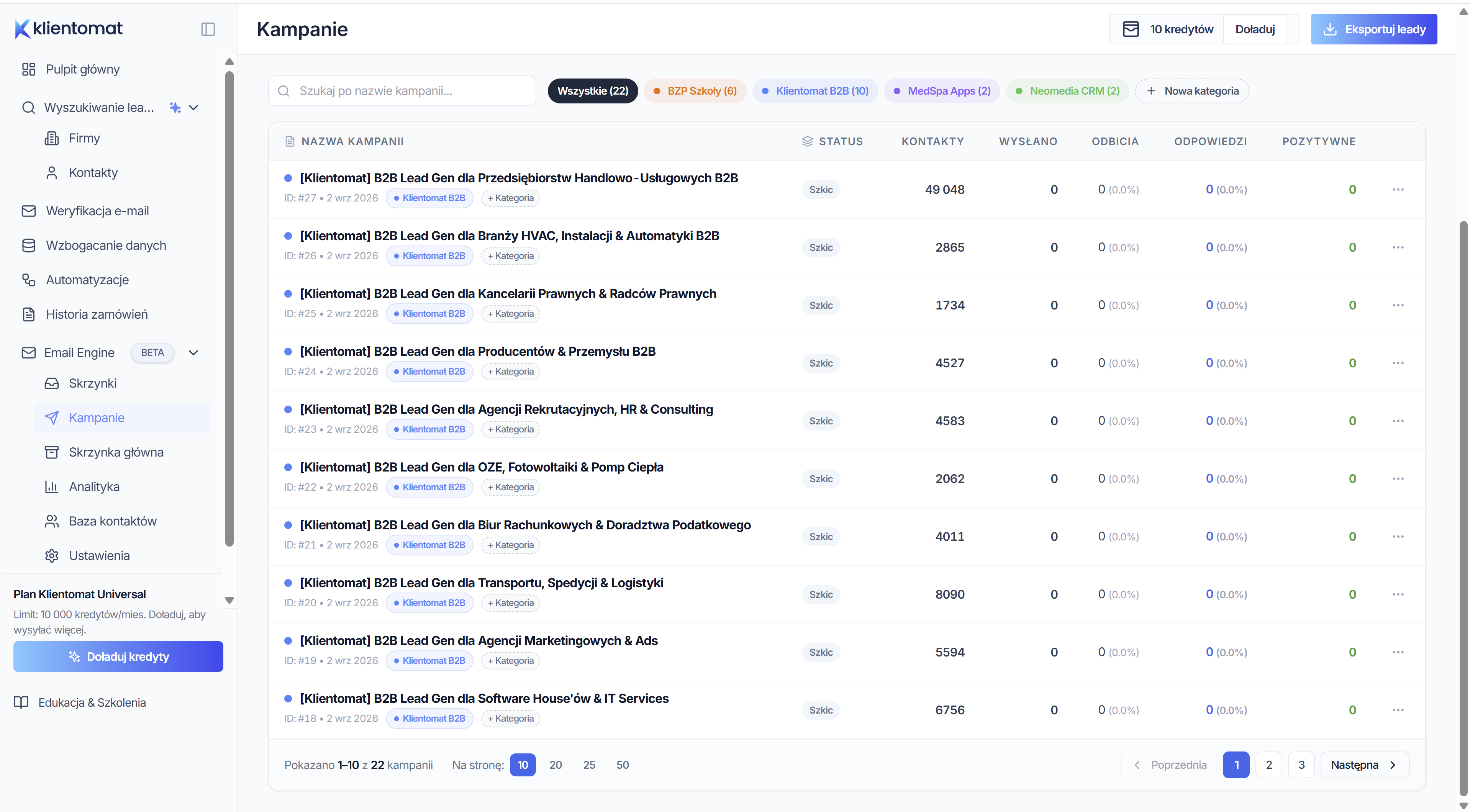Filter by MedSpa Apps (2) category
The image size is (1470, 812).
pyautogui.click(x=942, y=91)
